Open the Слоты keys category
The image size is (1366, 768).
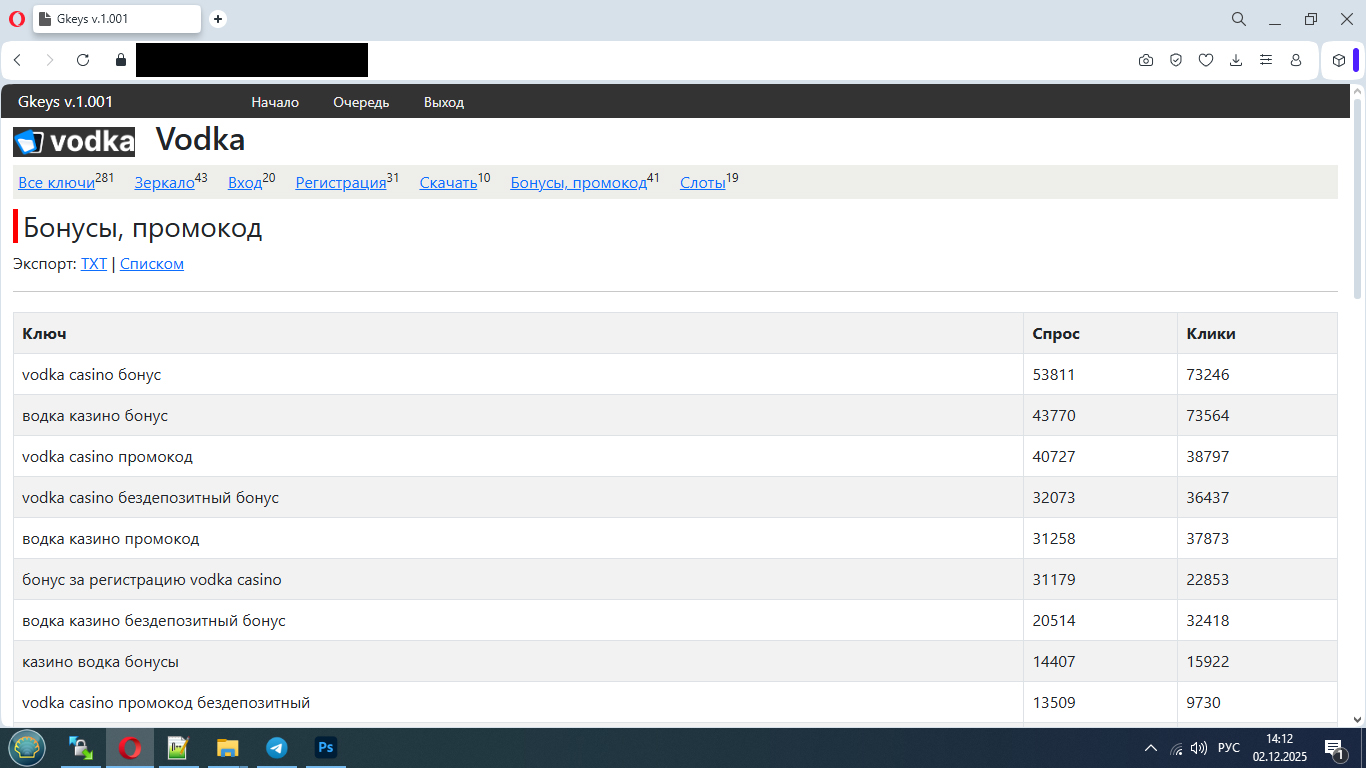pyautogui.click(x=702, y=183)
